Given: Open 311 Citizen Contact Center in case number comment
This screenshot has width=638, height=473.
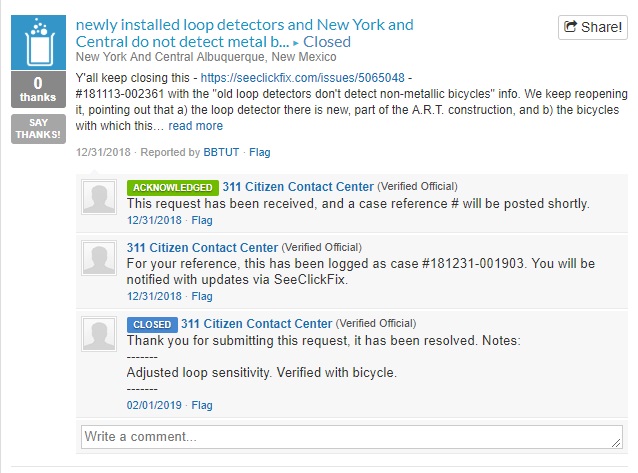Looking at the screenshot, I should 202,247.
